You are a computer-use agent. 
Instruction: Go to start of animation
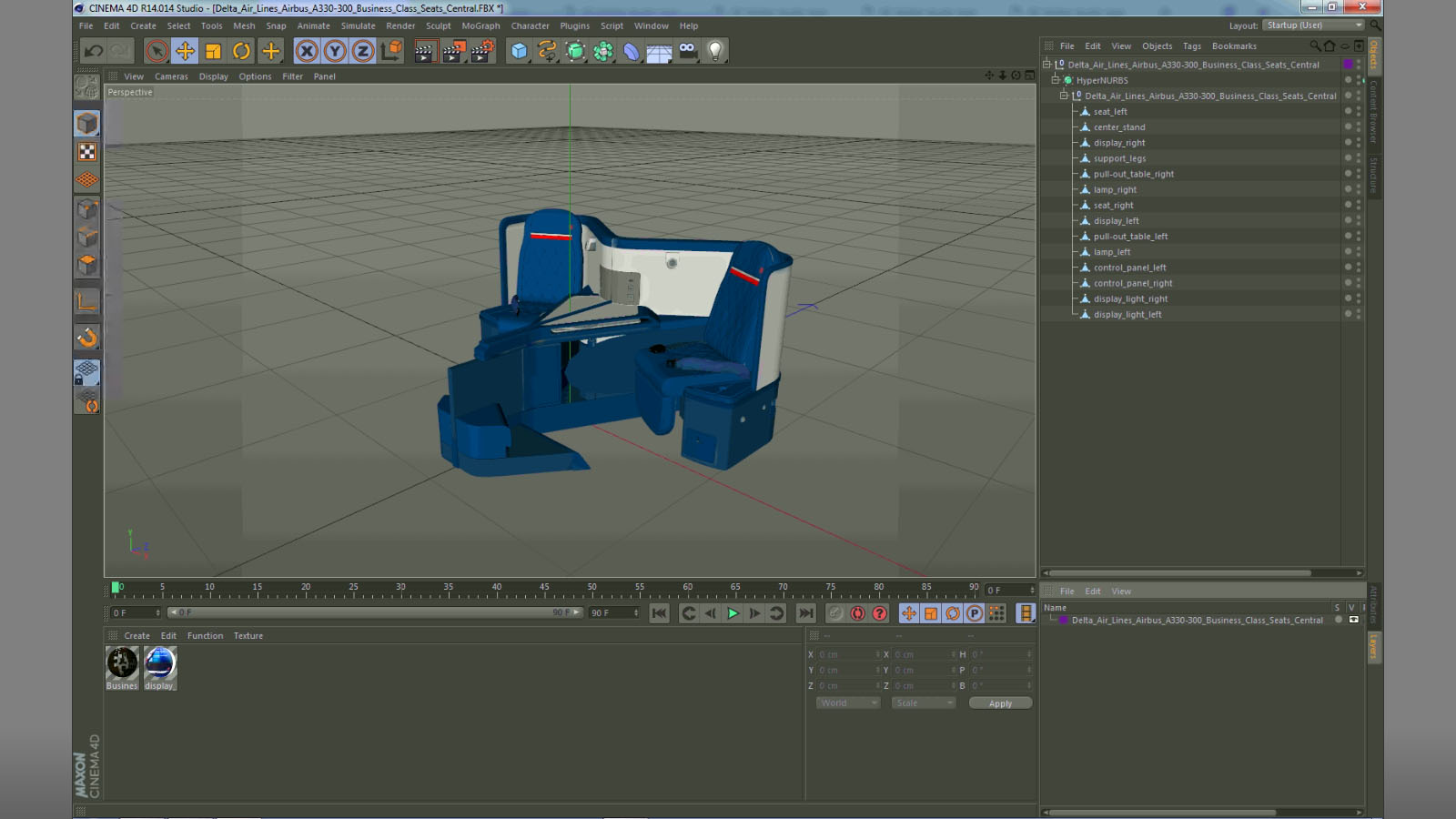pyautogui.click(x=660, y=613)
